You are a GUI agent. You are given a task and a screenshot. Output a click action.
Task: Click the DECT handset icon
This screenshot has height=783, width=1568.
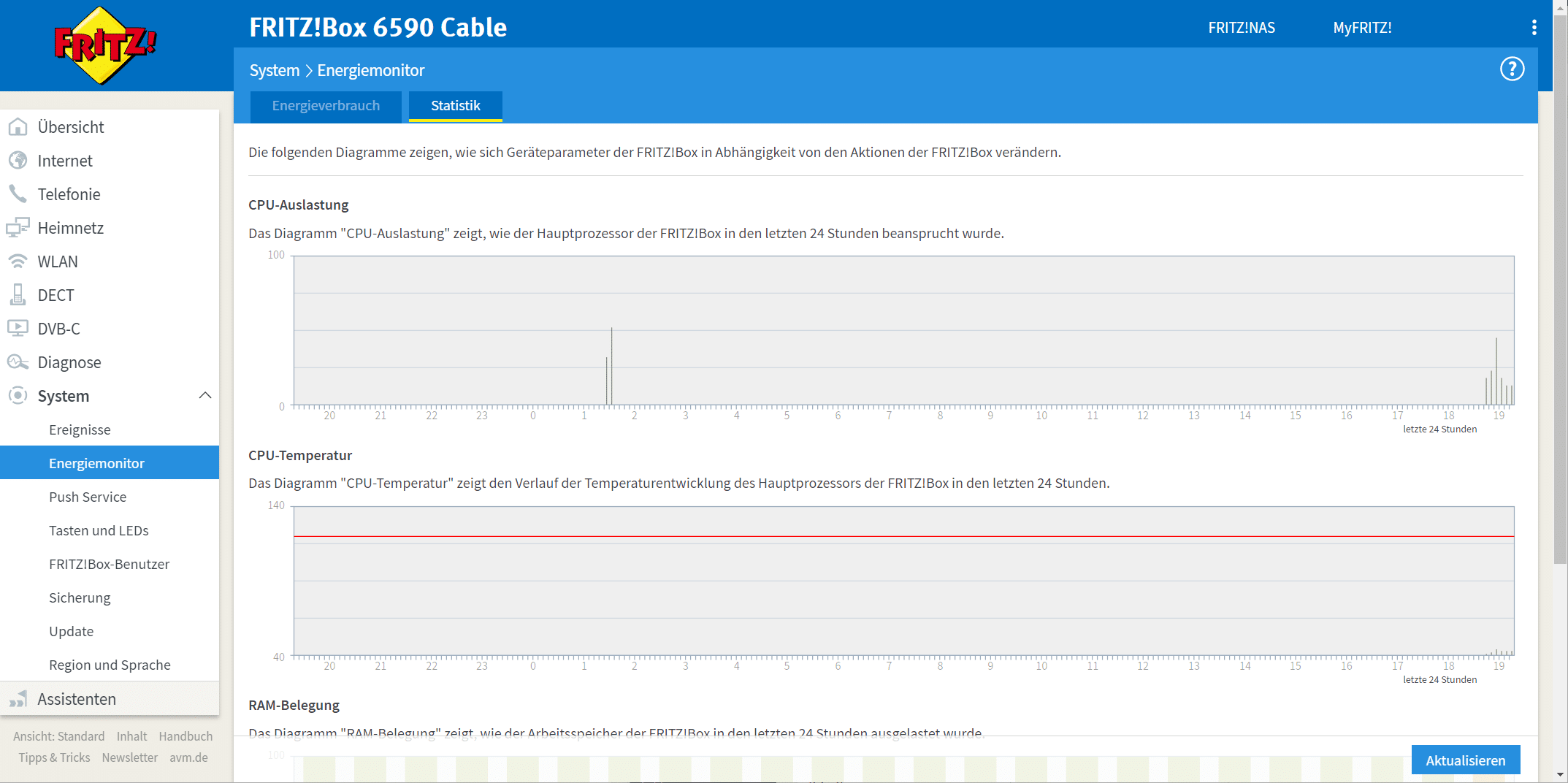point(18,295)
